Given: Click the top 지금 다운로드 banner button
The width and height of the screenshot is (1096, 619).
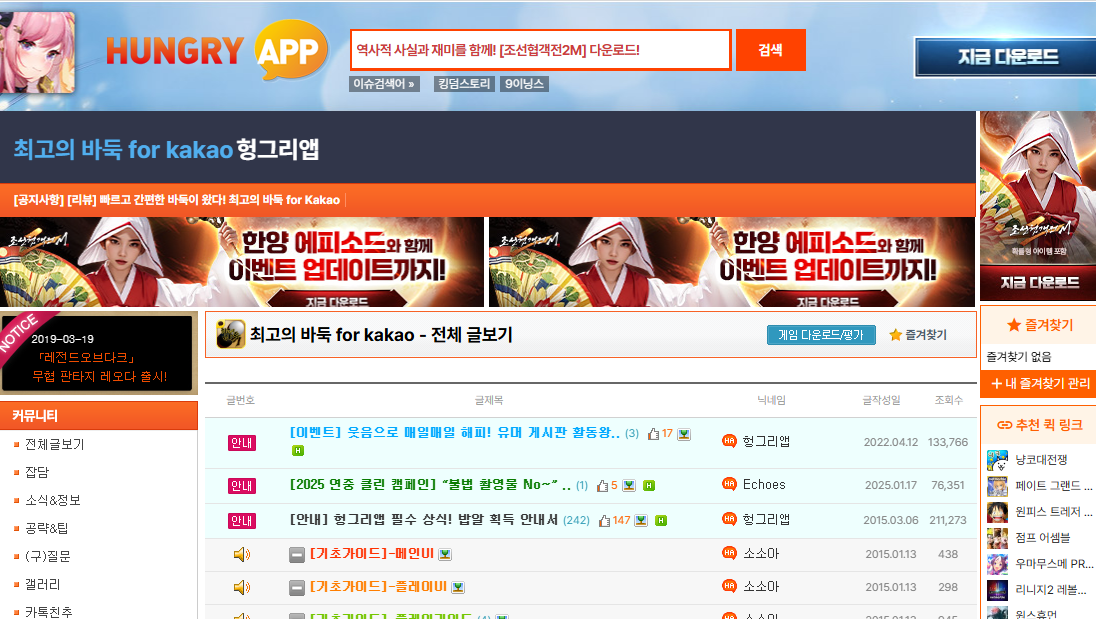Looking at the screenshot, I should click(x=1007, y=57).
